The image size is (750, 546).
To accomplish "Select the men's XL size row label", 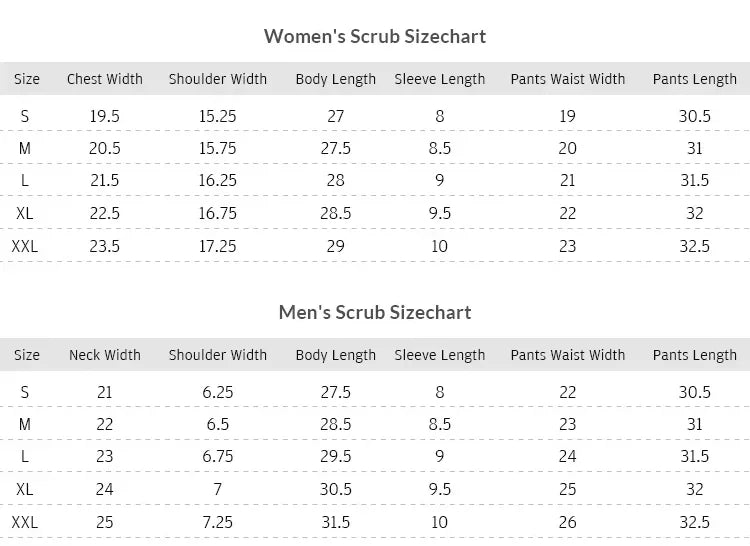I will click(25, 489).
